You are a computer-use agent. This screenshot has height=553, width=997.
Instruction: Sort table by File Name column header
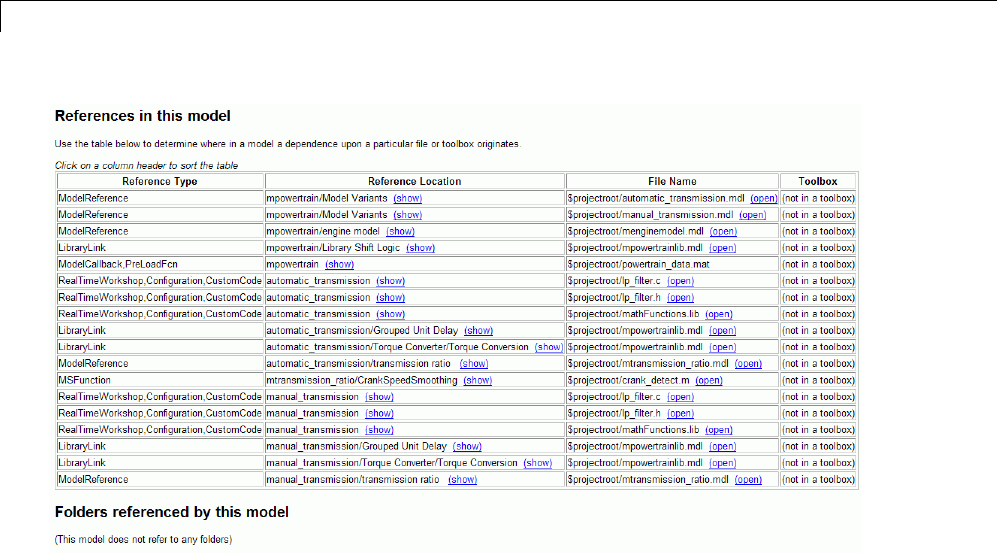pyautogui.click(x=671, y=182)
